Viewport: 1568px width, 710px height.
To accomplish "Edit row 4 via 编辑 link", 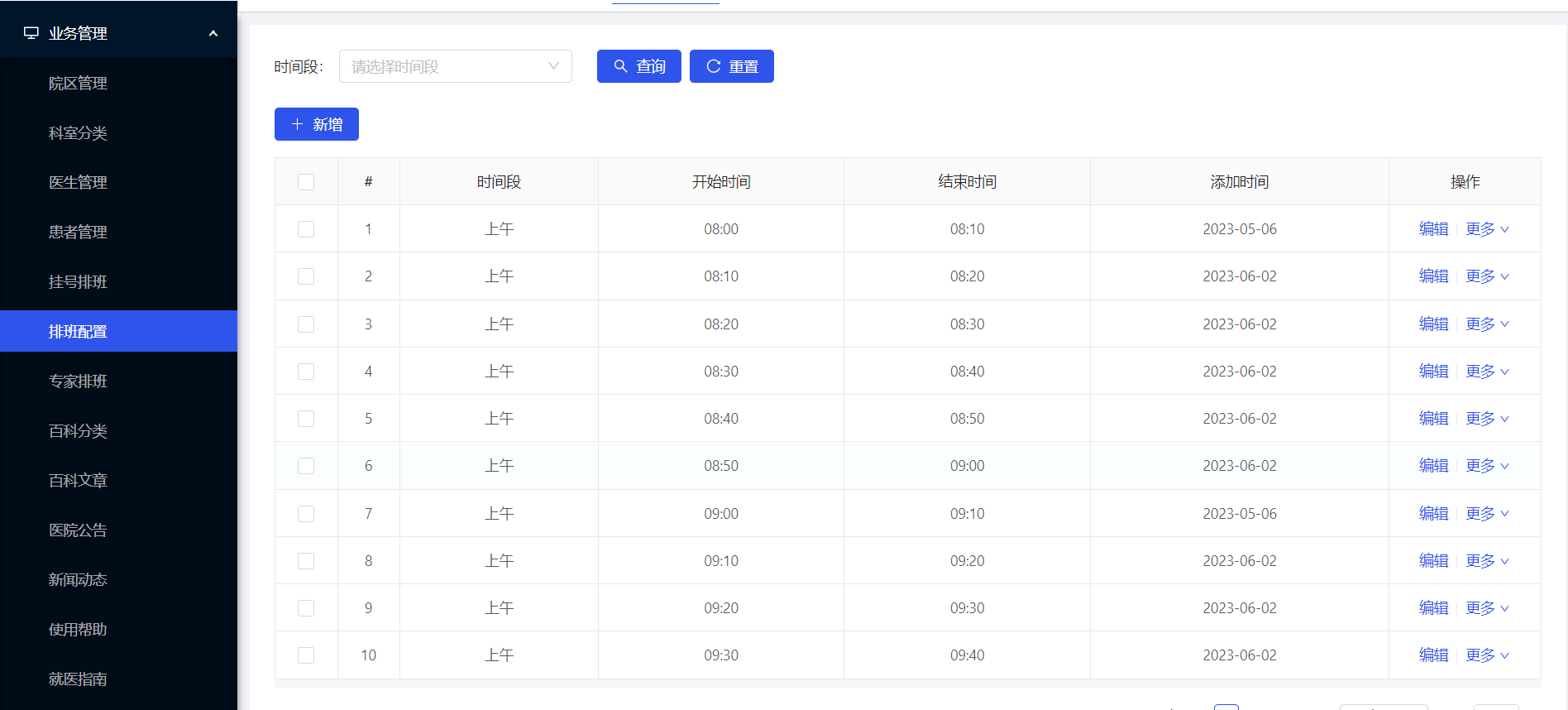I will [x=1433, y=372].
